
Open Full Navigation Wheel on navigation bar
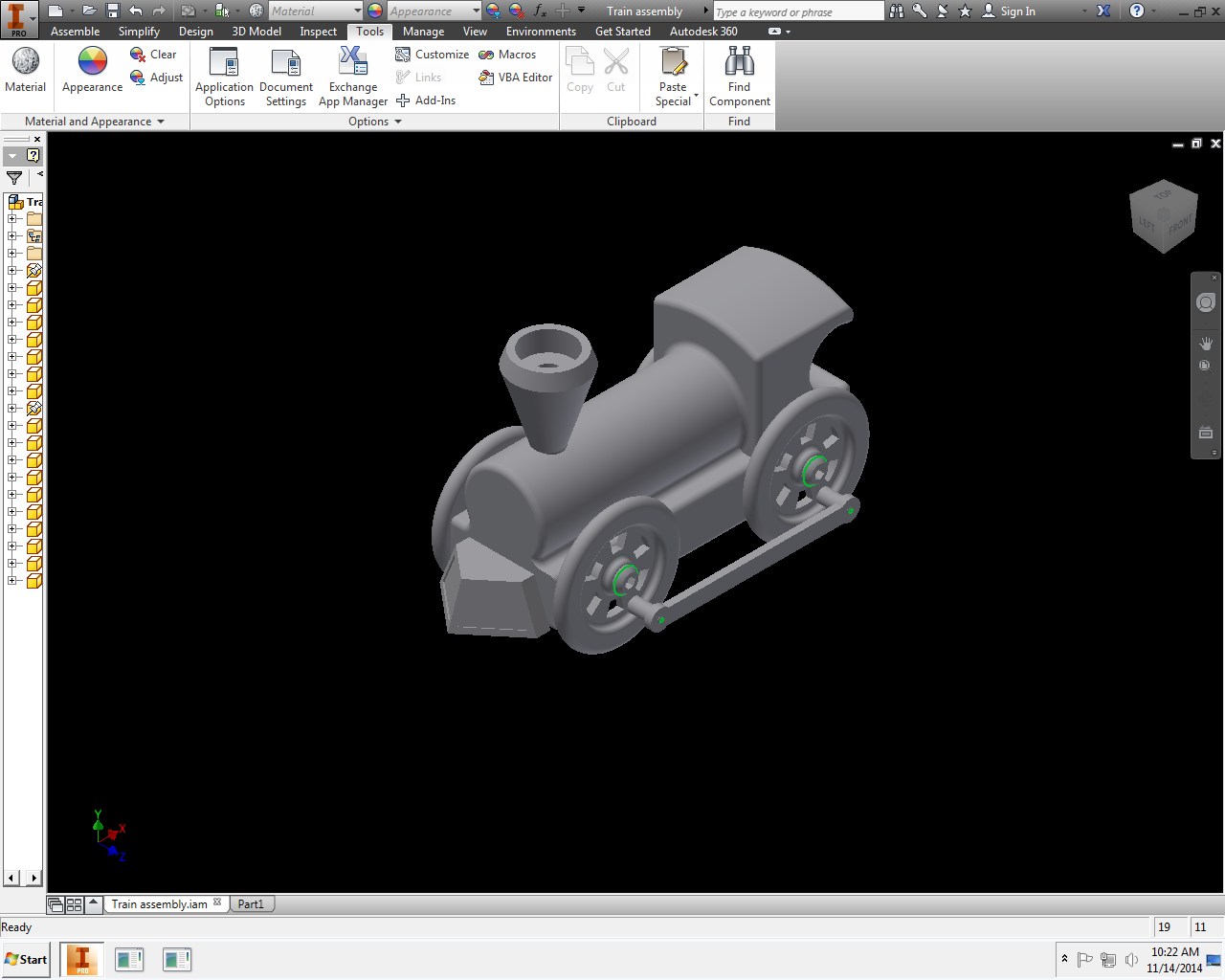1206,302
